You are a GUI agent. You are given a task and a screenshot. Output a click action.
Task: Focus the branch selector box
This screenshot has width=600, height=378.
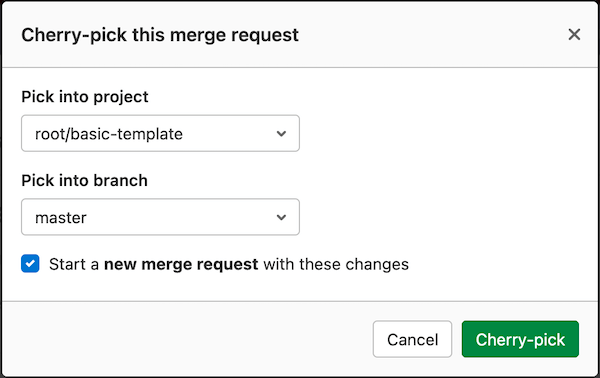[x=160, y=217]
